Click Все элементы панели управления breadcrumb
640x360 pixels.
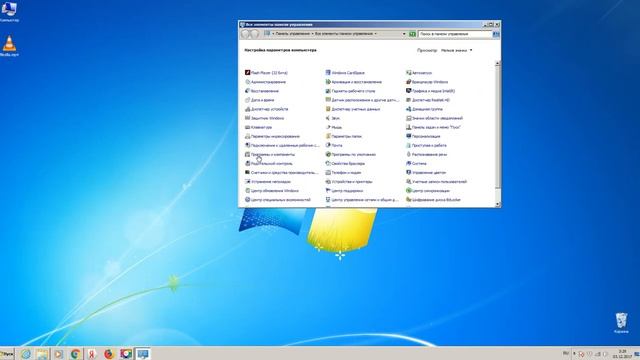click(x=344, y=34)
